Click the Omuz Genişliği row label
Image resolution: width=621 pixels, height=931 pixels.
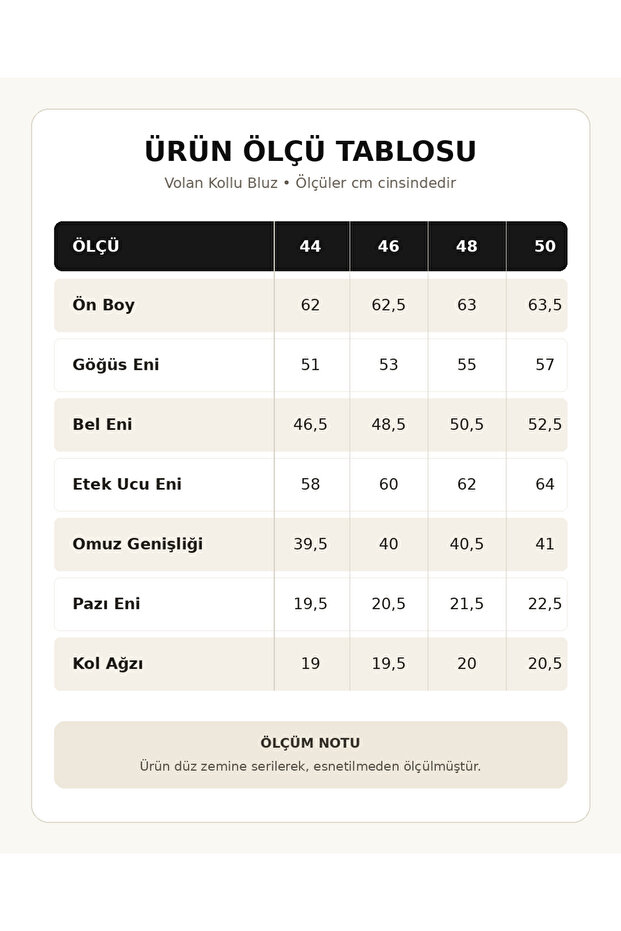tap(138, 544)
